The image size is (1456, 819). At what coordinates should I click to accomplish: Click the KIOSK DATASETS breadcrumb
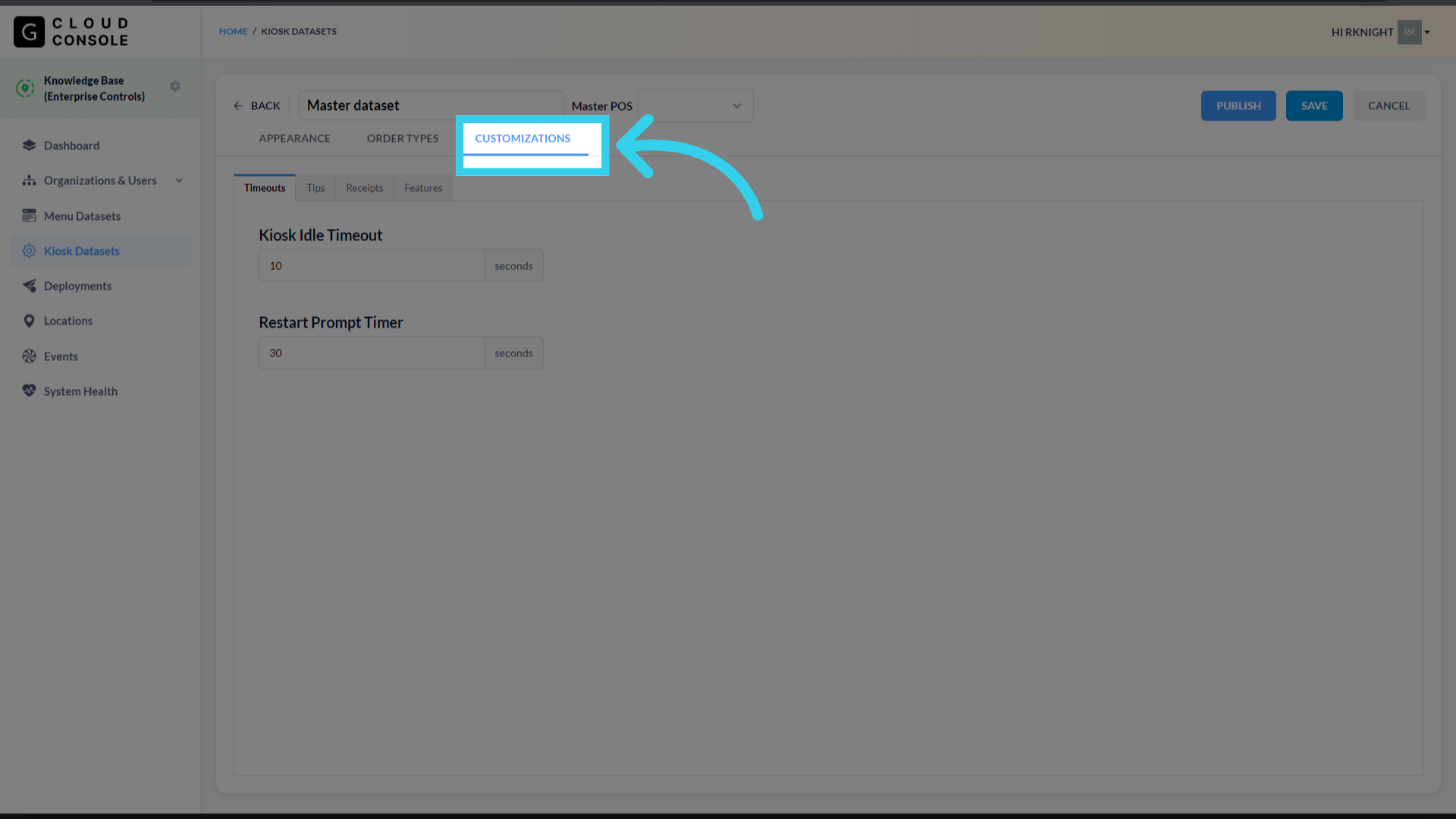coord(299,31)
